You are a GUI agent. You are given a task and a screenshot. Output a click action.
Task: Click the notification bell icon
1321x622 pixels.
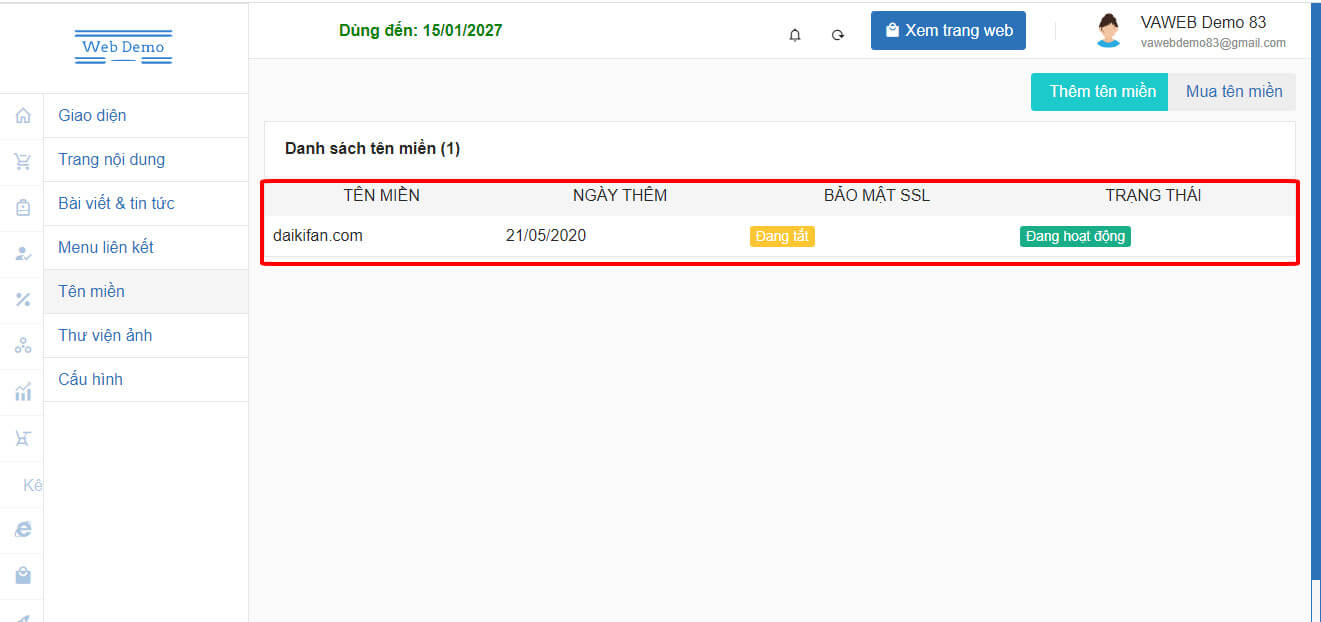pyautogui.click(x=795, y=35)
